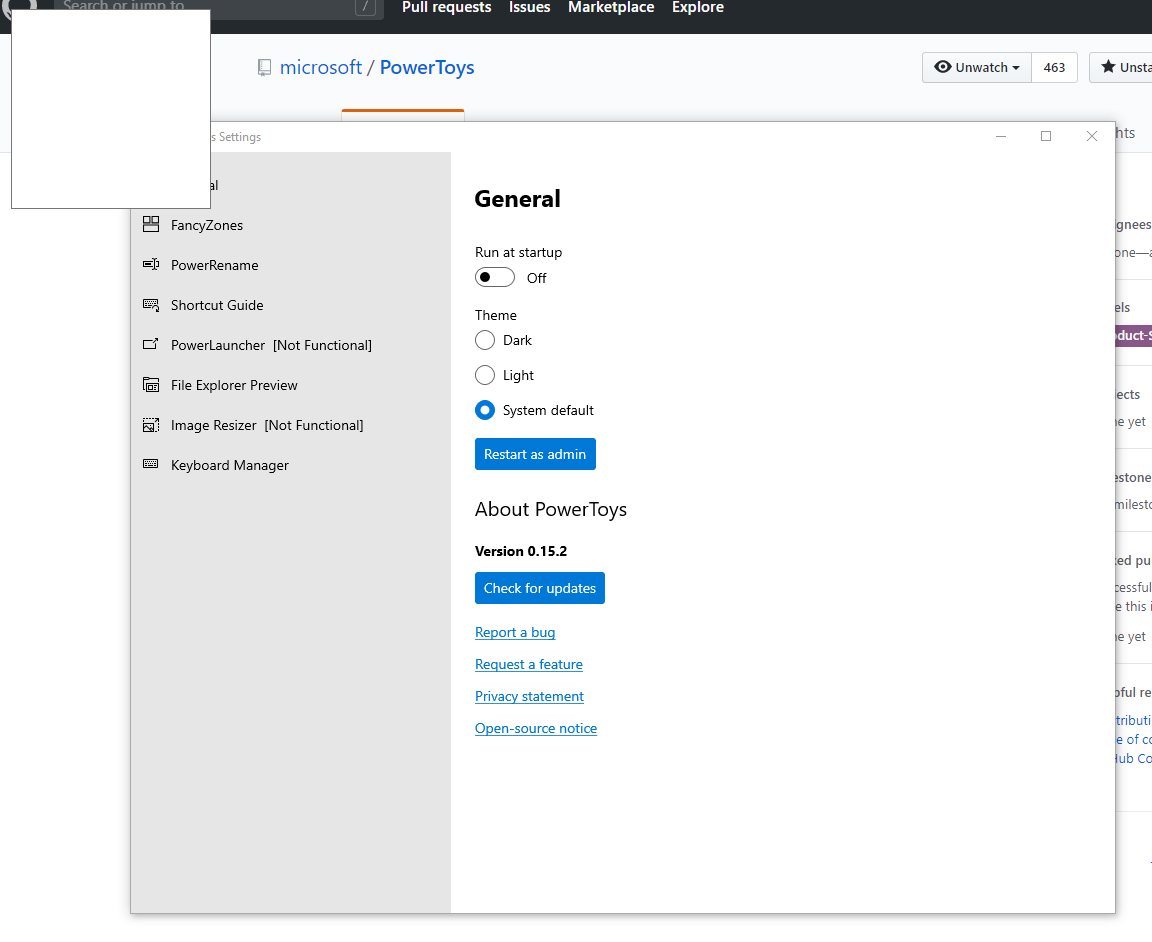Open PowerLauncher [Not Functional] page

pos(291,345)
